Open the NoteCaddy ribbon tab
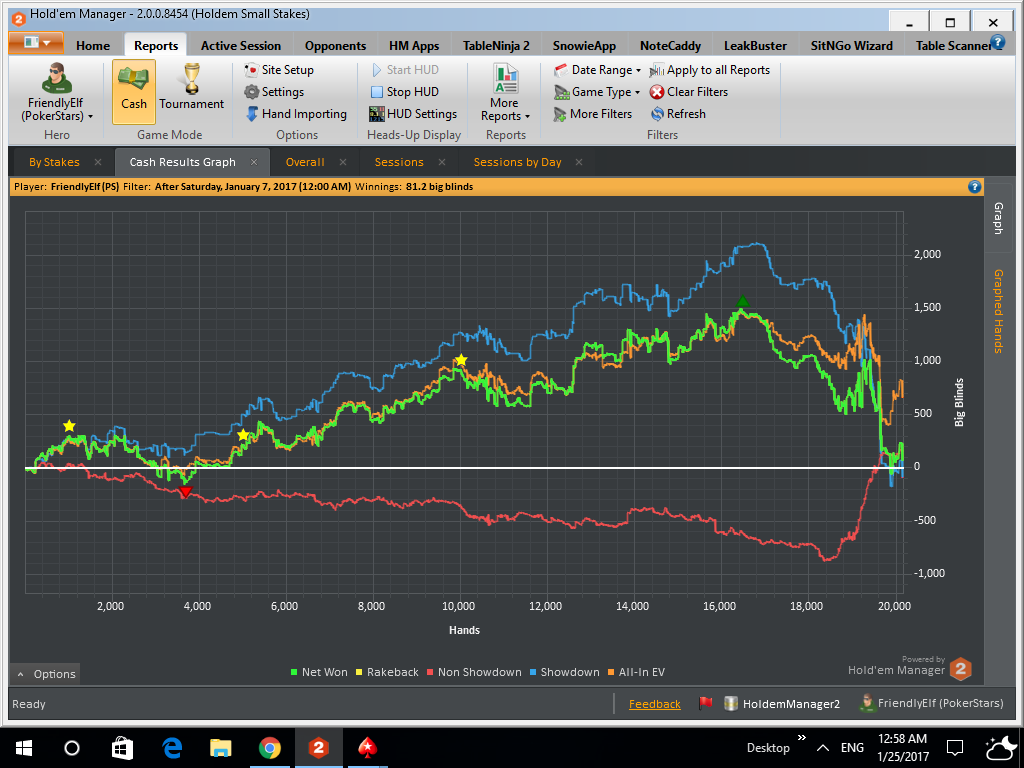Viewport: 1024px width, 768px height. [670, 46]
